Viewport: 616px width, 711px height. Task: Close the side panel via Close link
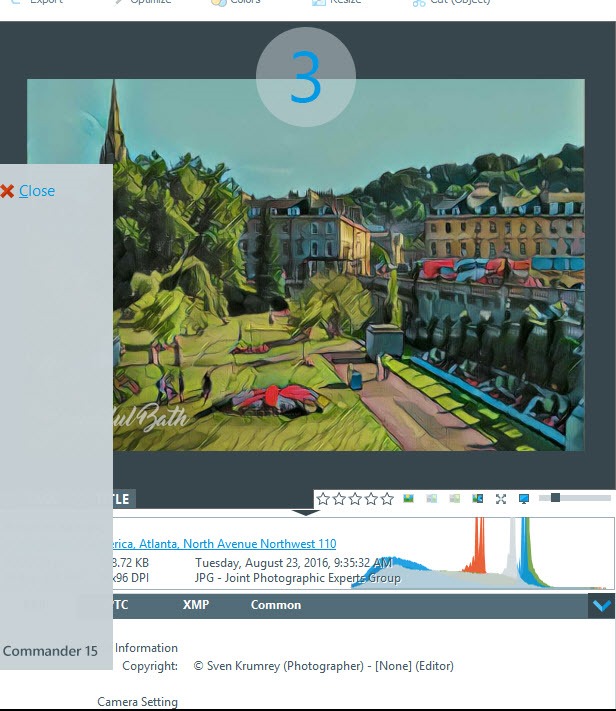[37, 191]
